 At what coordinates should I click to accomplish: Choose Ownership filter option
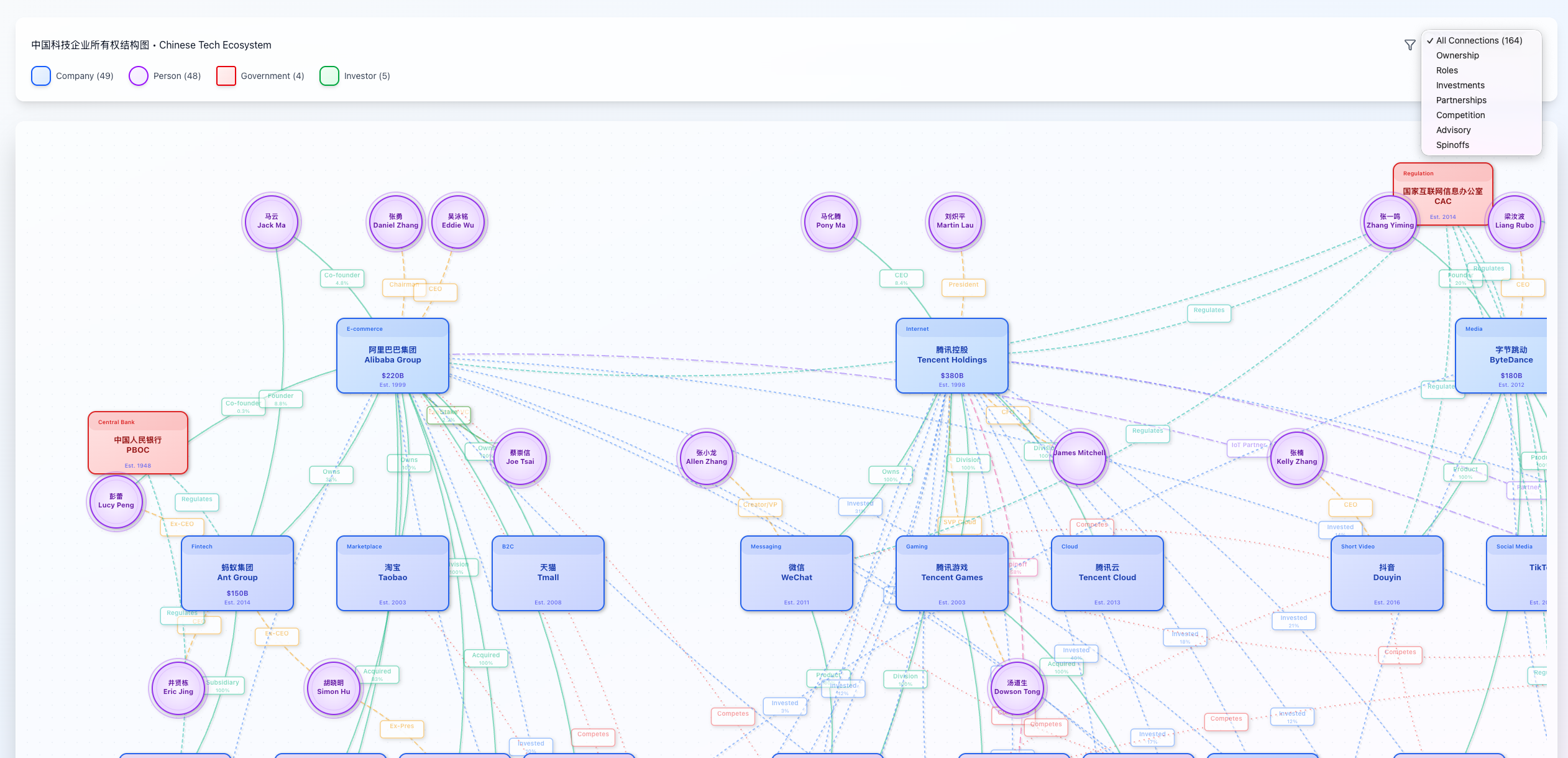[1481, 55]
